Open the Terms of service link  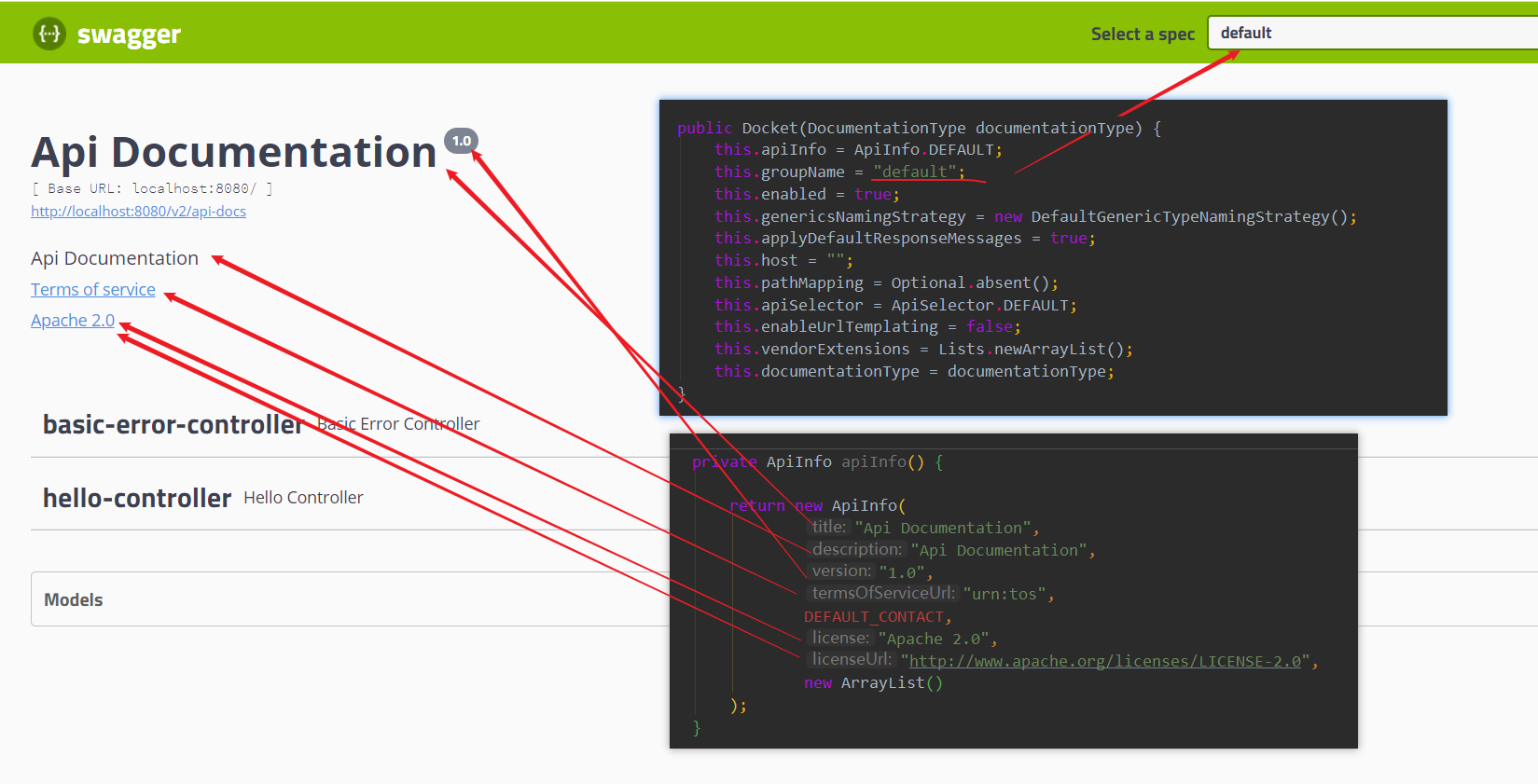(x=93, y=290)
